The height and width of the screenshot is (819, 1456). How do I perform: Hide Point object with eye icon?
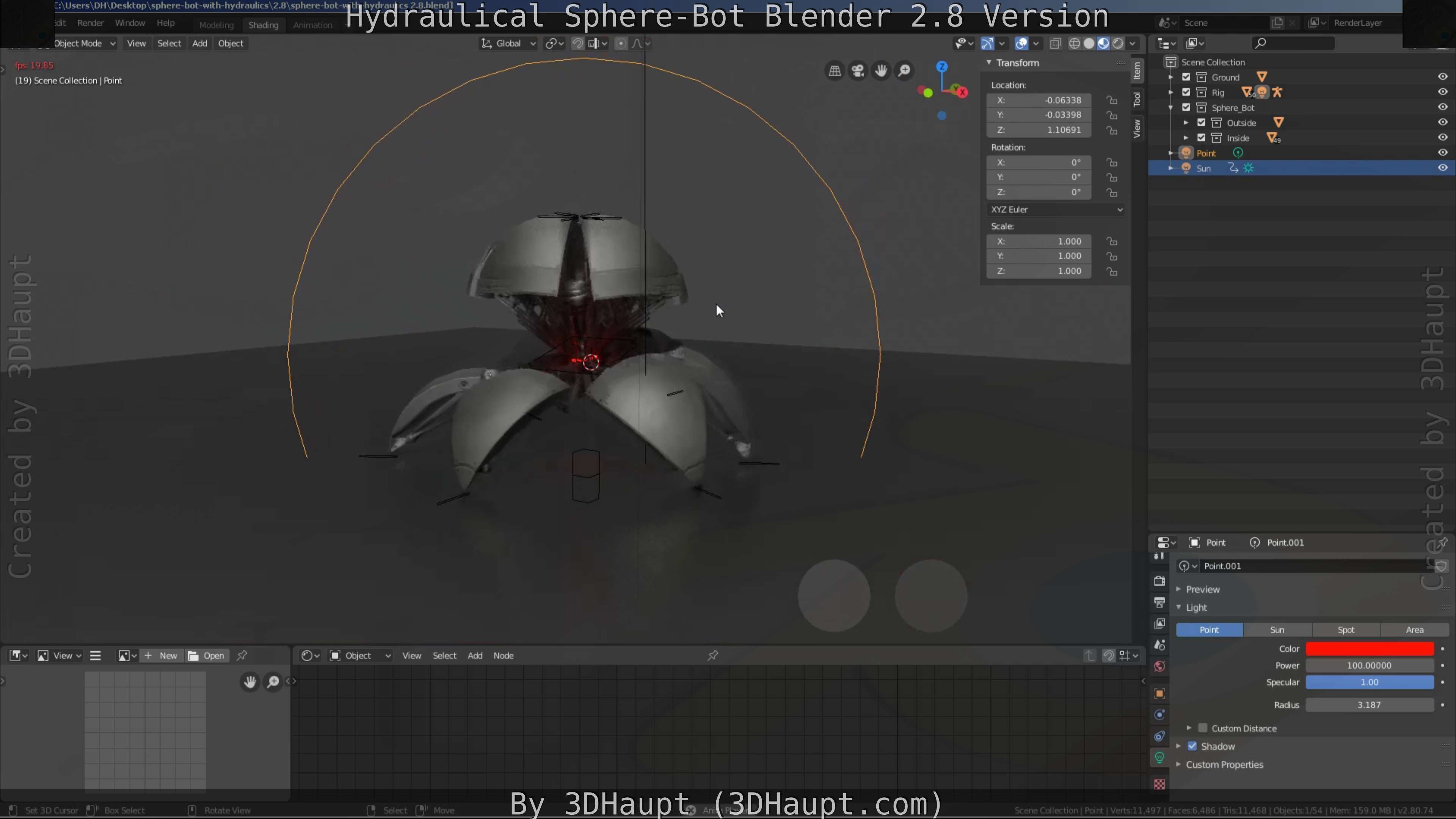click(1442, 152)
